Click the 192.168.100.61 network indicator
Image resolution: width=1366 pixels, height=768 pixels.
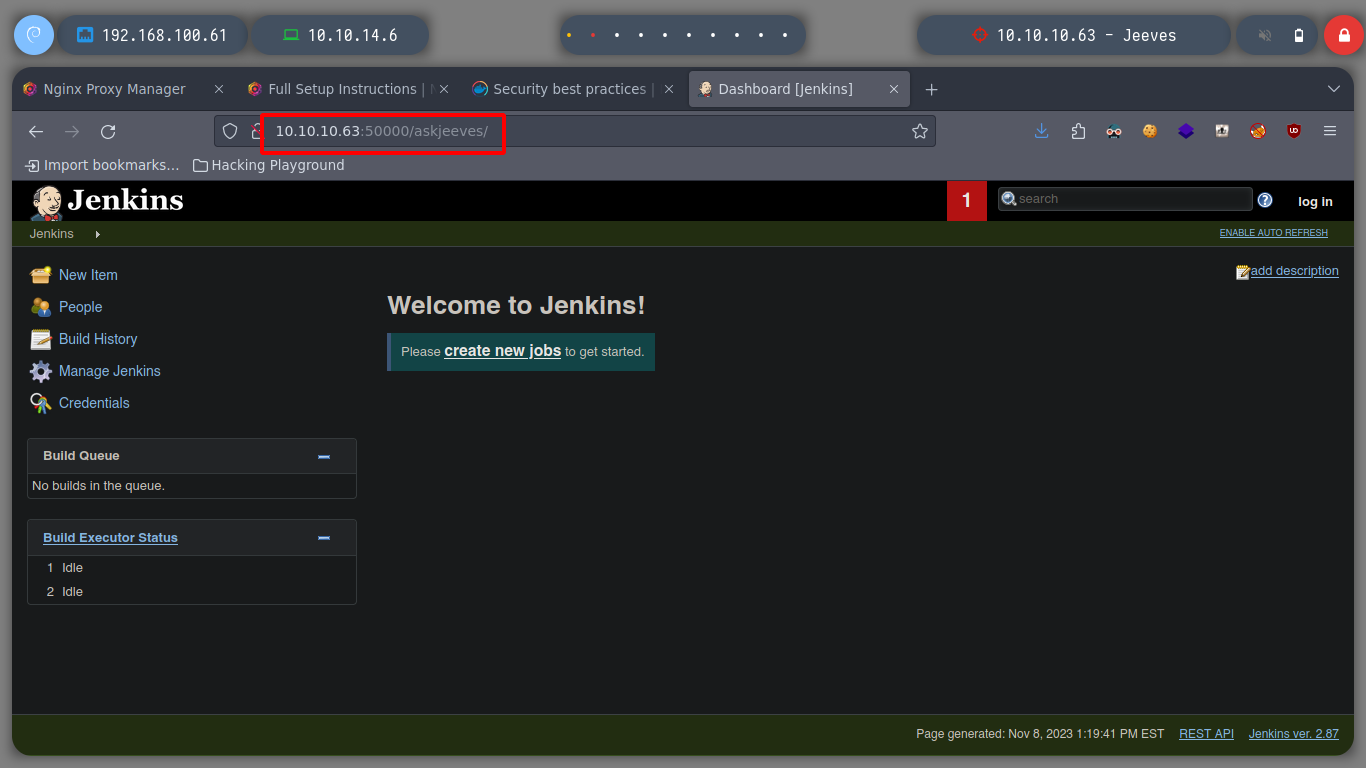point(153,35)
